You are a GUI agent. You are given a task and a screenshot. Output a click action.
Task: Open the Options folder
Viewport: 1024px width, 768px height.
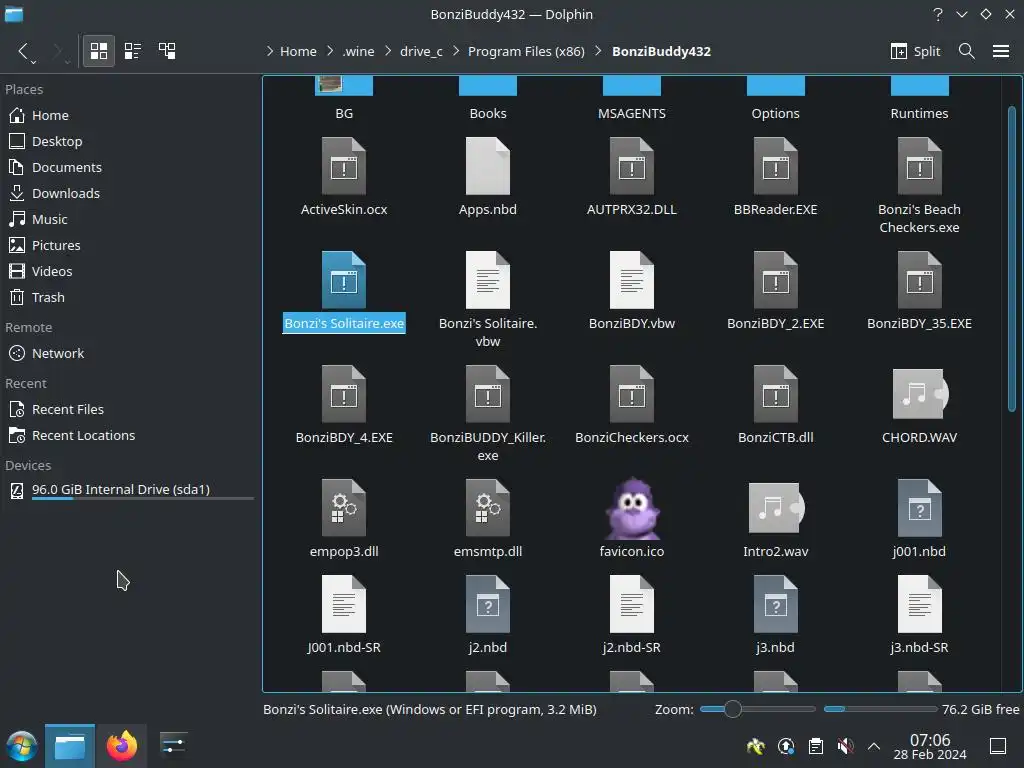tap(776, 99)
